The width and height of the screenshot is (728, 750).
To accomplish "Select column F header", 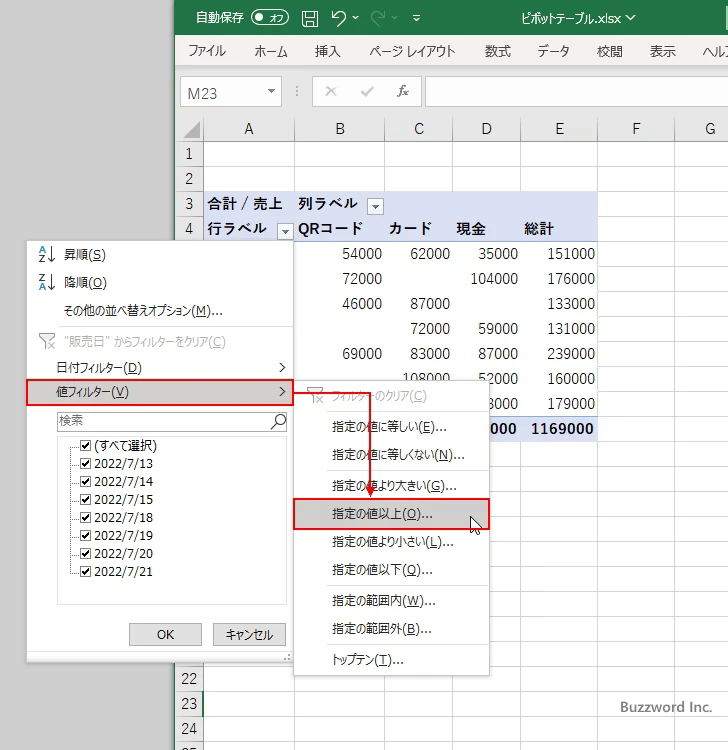I will pos(636,129).
